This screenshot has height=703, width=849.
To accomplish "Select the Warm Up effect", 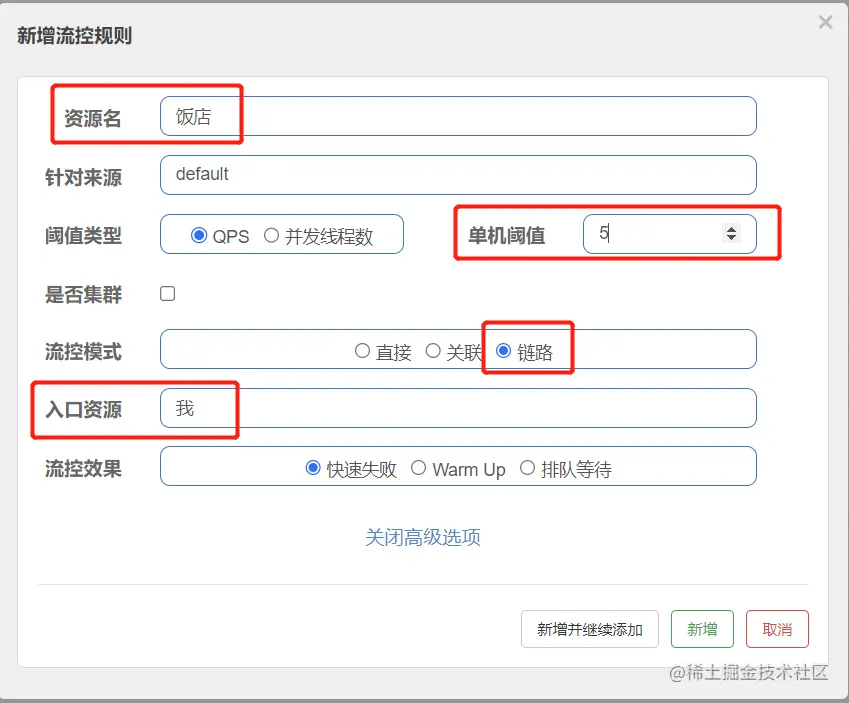I will [418, 467].
